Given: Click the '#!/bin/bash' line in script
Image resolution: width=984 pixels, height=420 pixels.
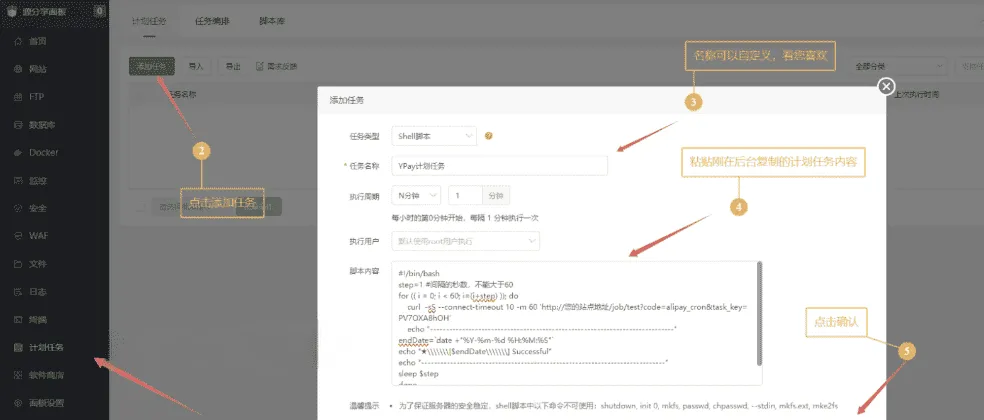Looking at the screenshot, I should [x=419, y=274].
